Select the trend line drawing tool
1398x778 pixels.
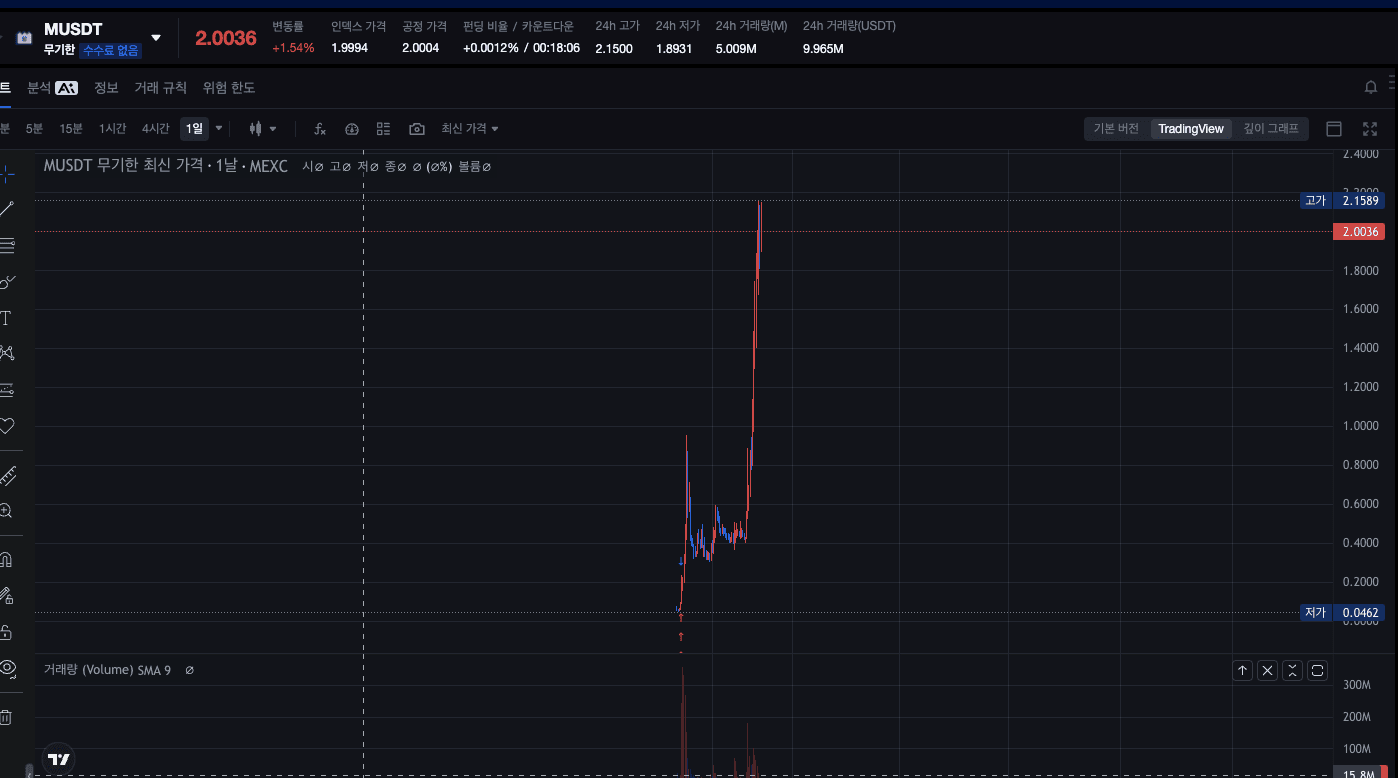(x=7, y=208)
